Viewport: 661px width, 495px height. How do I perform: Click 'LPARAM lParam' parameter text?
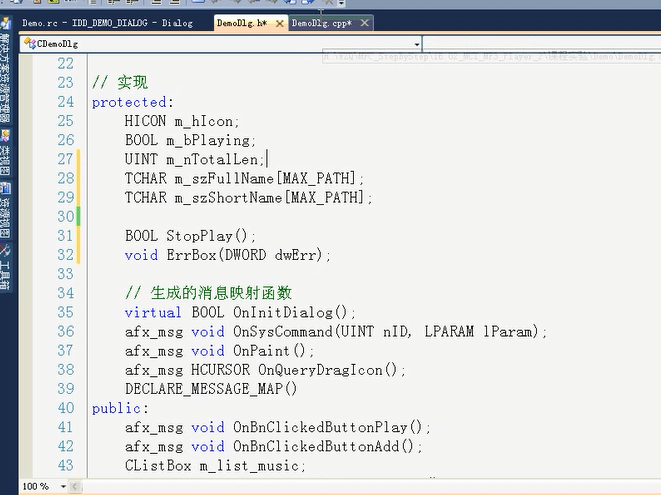pos(479,331)
